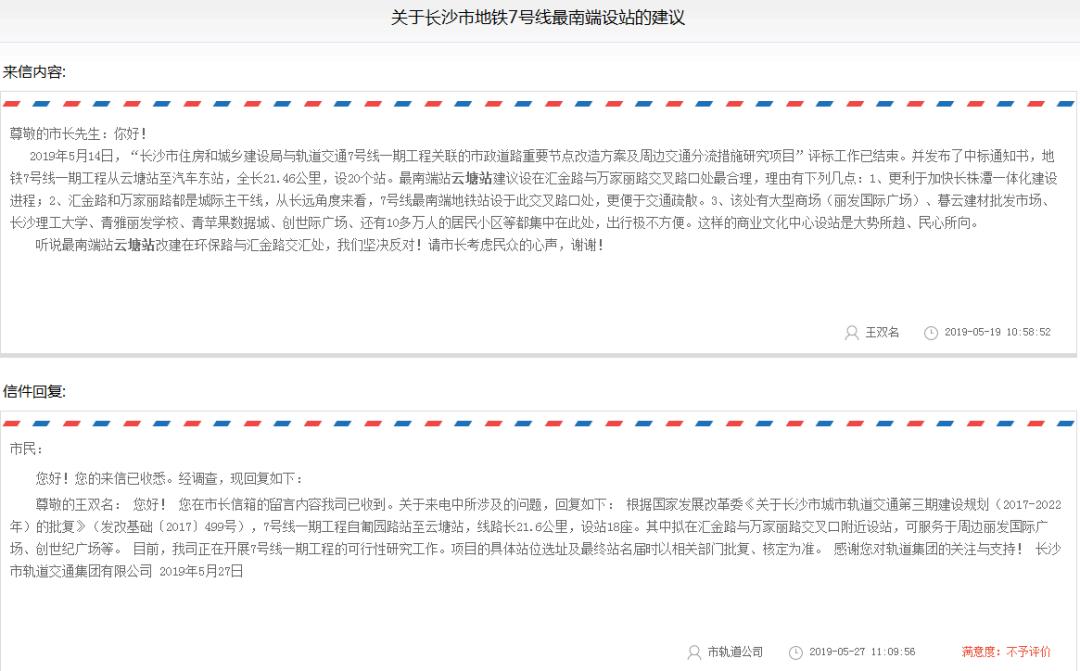This screenshot has width=1080, height=671.
Task: Click the line 您好！您的来信已收悉
Action: point(168,478)
